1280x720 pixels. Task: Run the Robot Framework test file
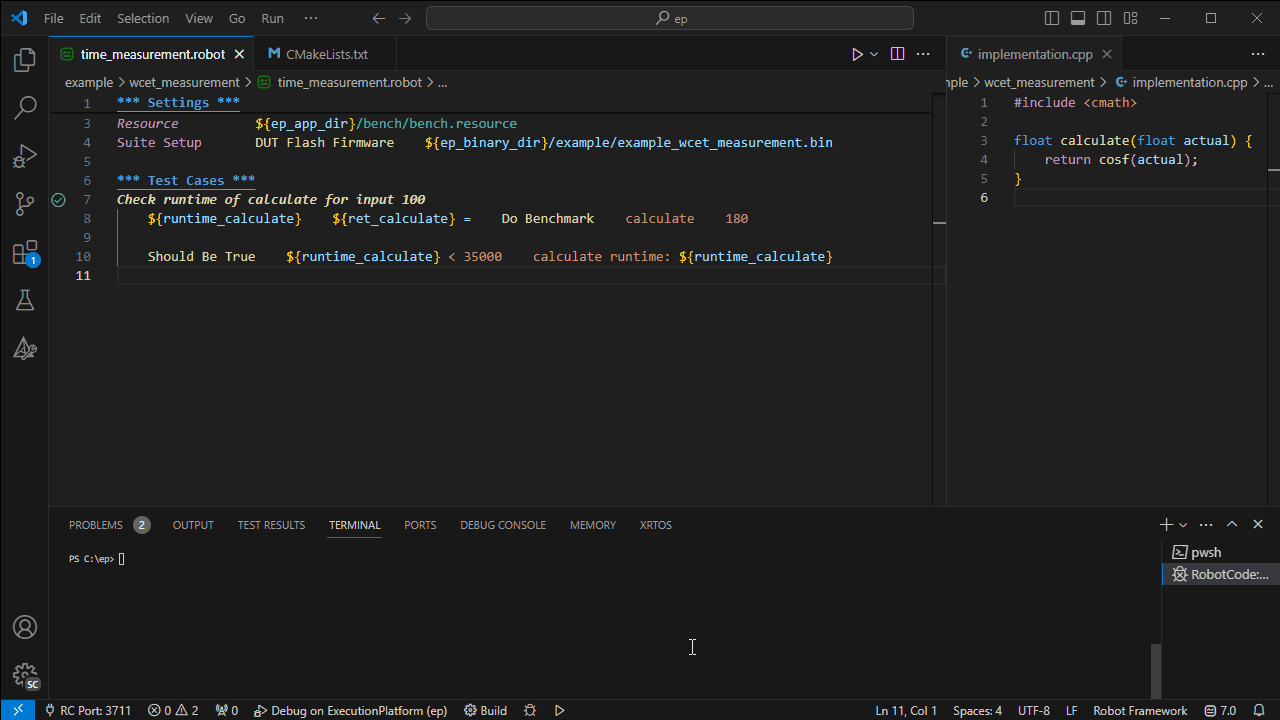point(857,53)
